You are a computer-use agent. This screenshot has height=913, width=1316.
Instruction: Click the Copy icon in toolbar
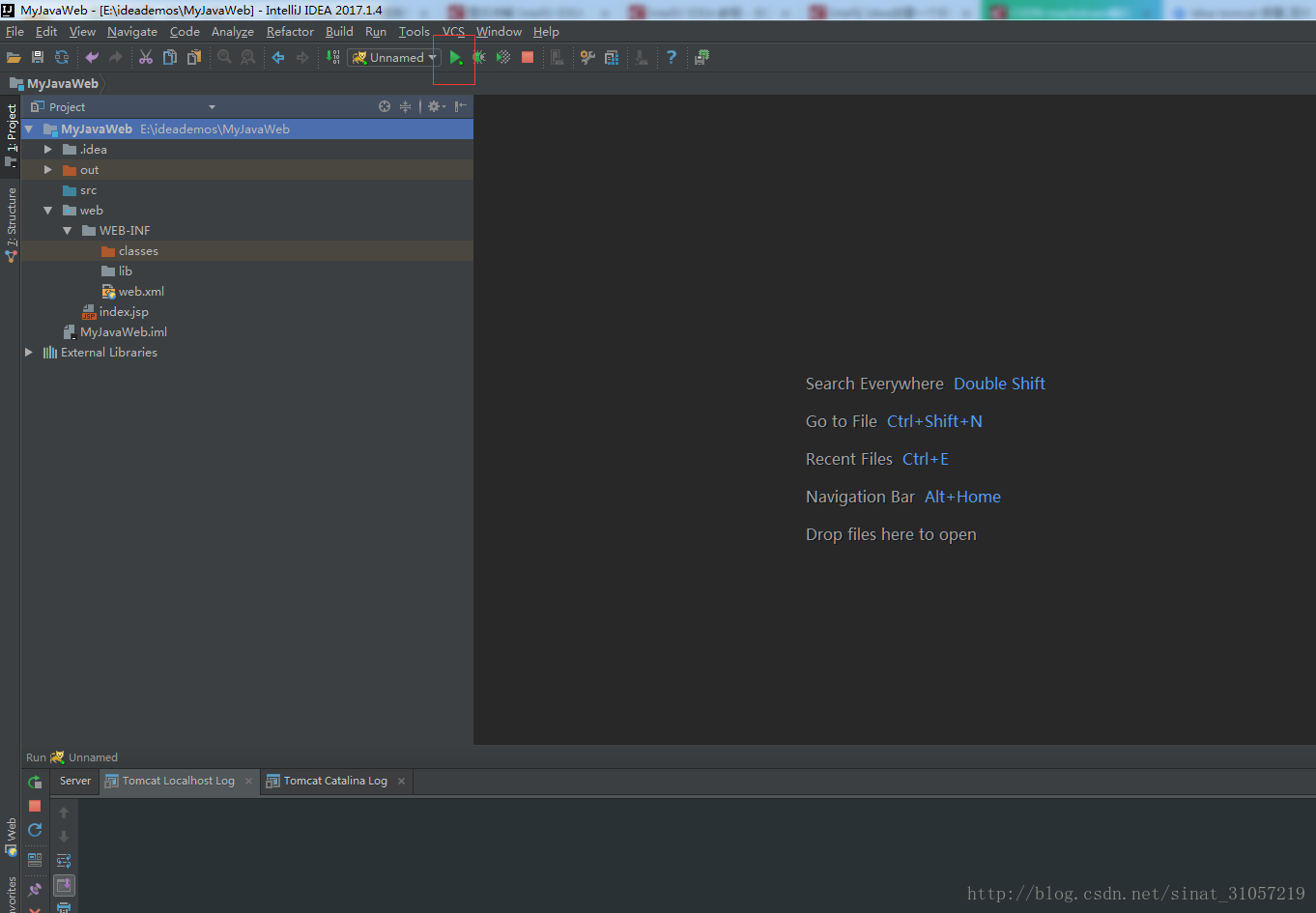(x=170, y=58)
